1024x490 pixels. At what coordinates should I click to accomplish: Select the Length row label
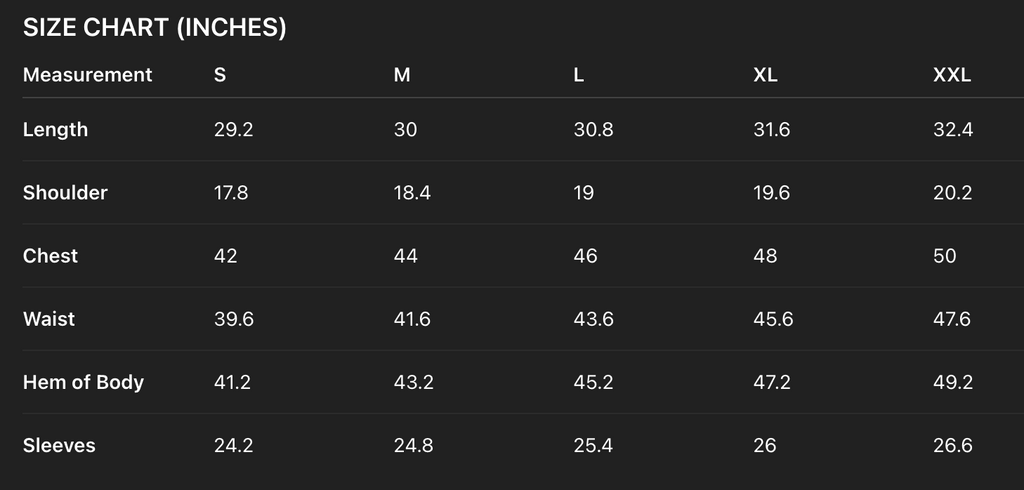[56, 129]
